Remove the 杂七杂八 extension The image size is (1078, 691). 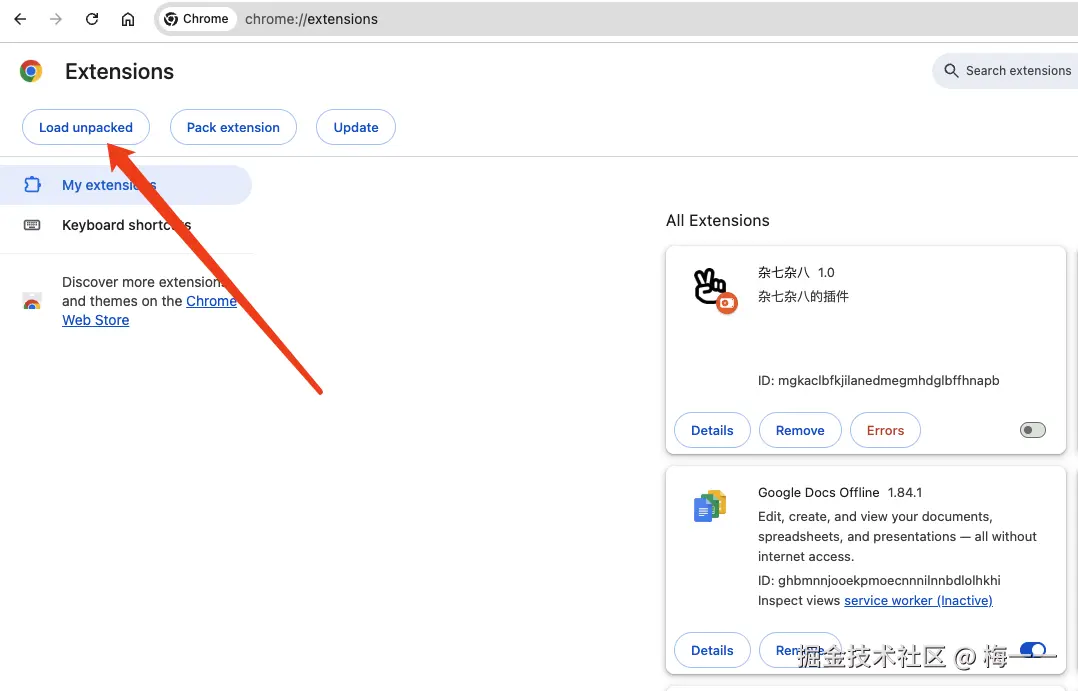point(800,430)
